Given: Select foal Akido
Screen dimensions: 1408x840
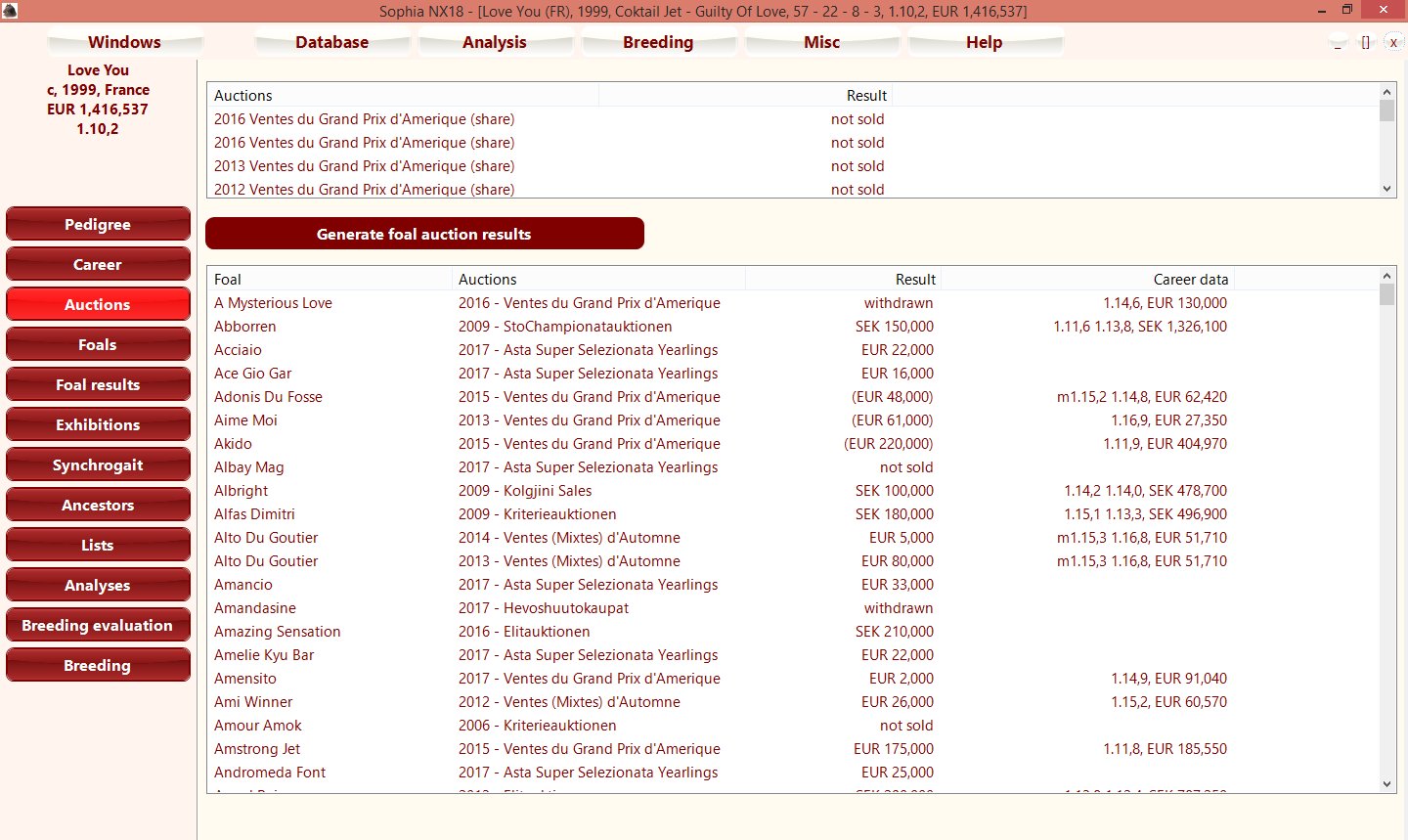Looking at the screenshot, I should click(233, 443).
